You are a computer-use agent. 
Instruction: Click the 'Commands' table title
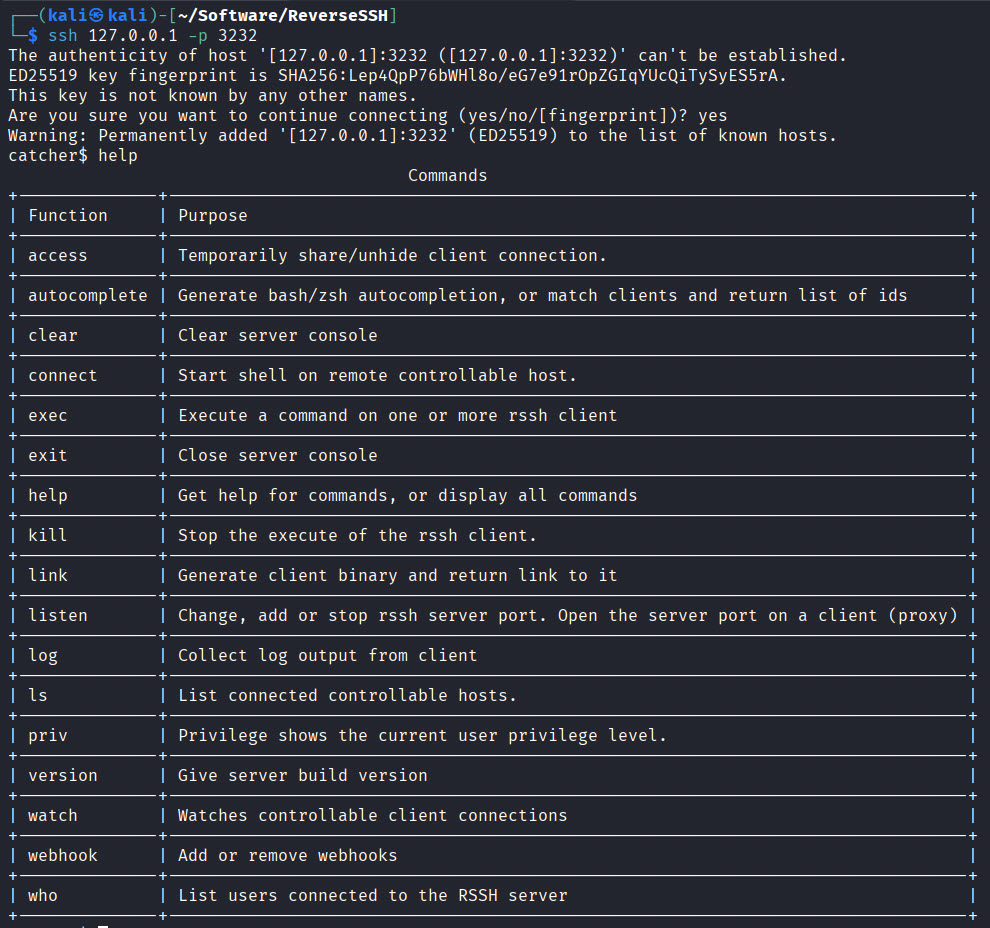(448, 175)
